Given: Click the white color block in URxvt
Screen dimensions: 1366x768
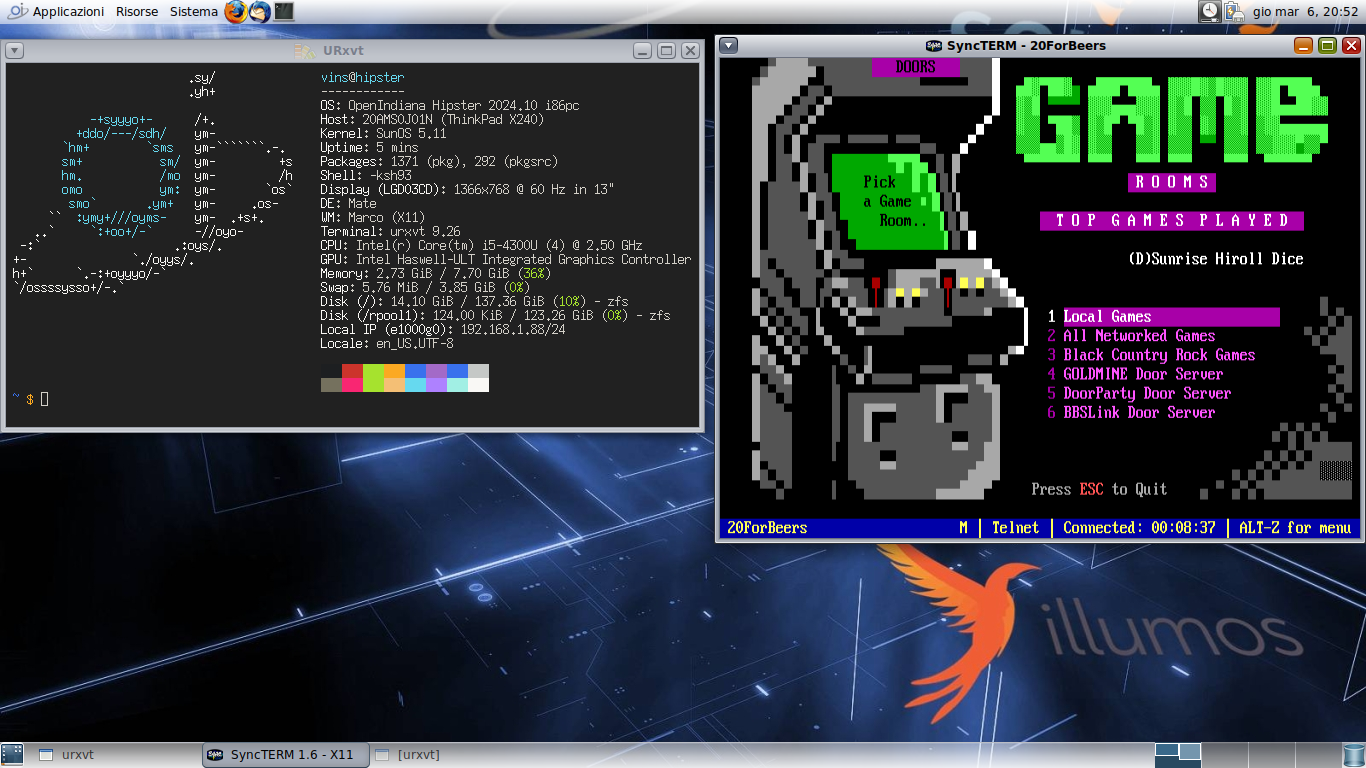Looking at the screenshot, I should (478, 385).
